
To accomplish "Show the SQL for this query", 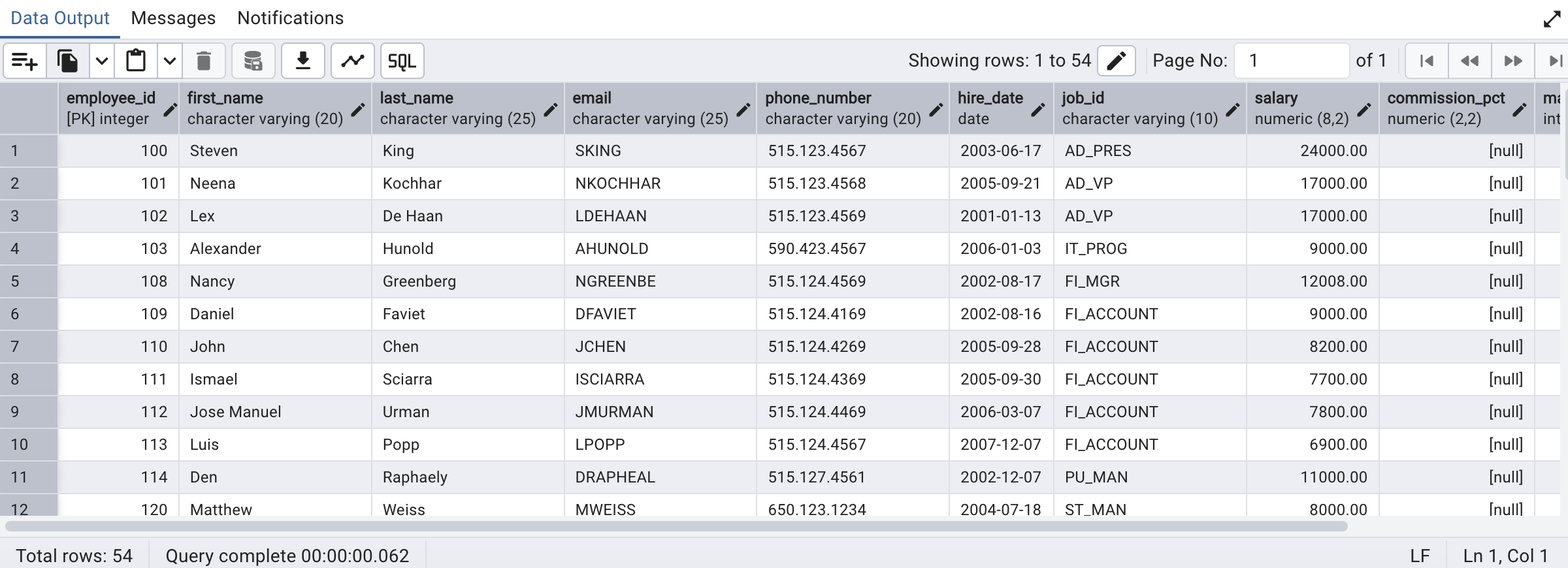I will click(402, 61).
